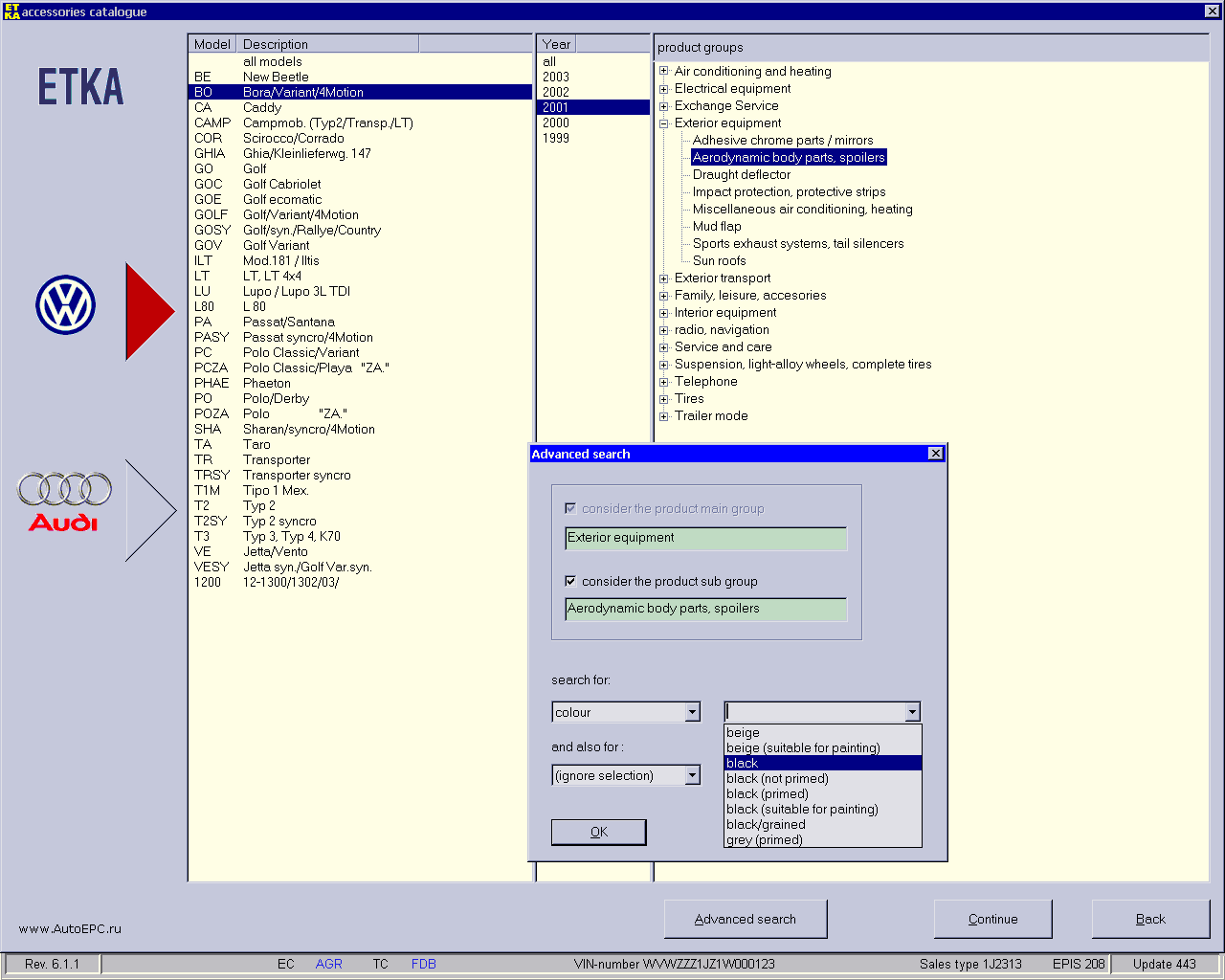Select Mud flap subgroup
The height and width of the screenshot is (980, 1225).
click(x=717, y=226)
